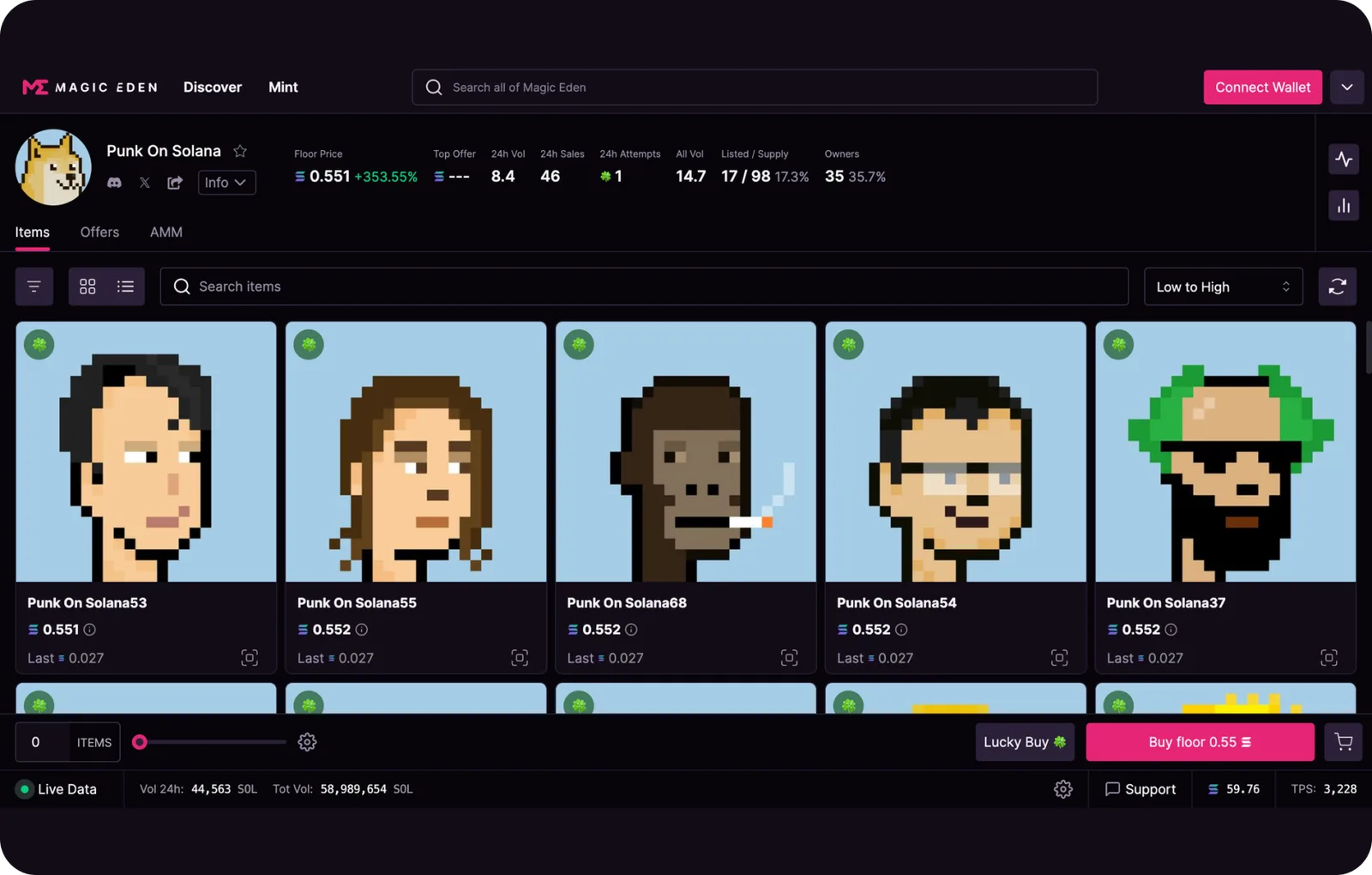
Task: Expand the Info dropdown
Action: (226, 183)
